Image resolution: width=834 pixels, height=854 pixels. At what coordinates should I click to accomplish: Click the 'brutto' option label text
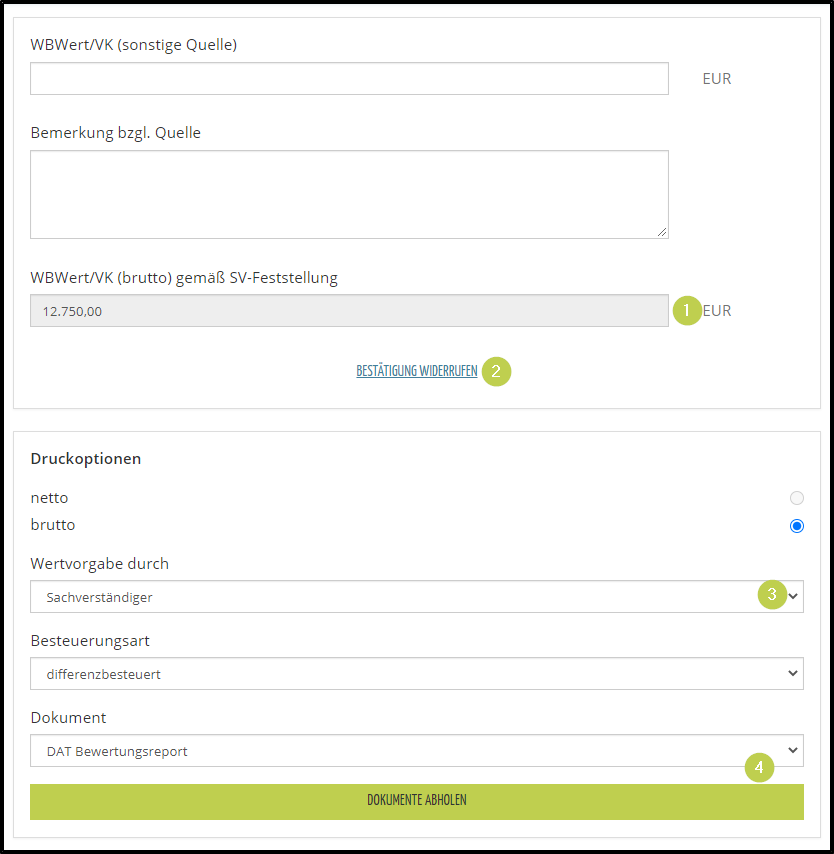(x=53, y=525)
